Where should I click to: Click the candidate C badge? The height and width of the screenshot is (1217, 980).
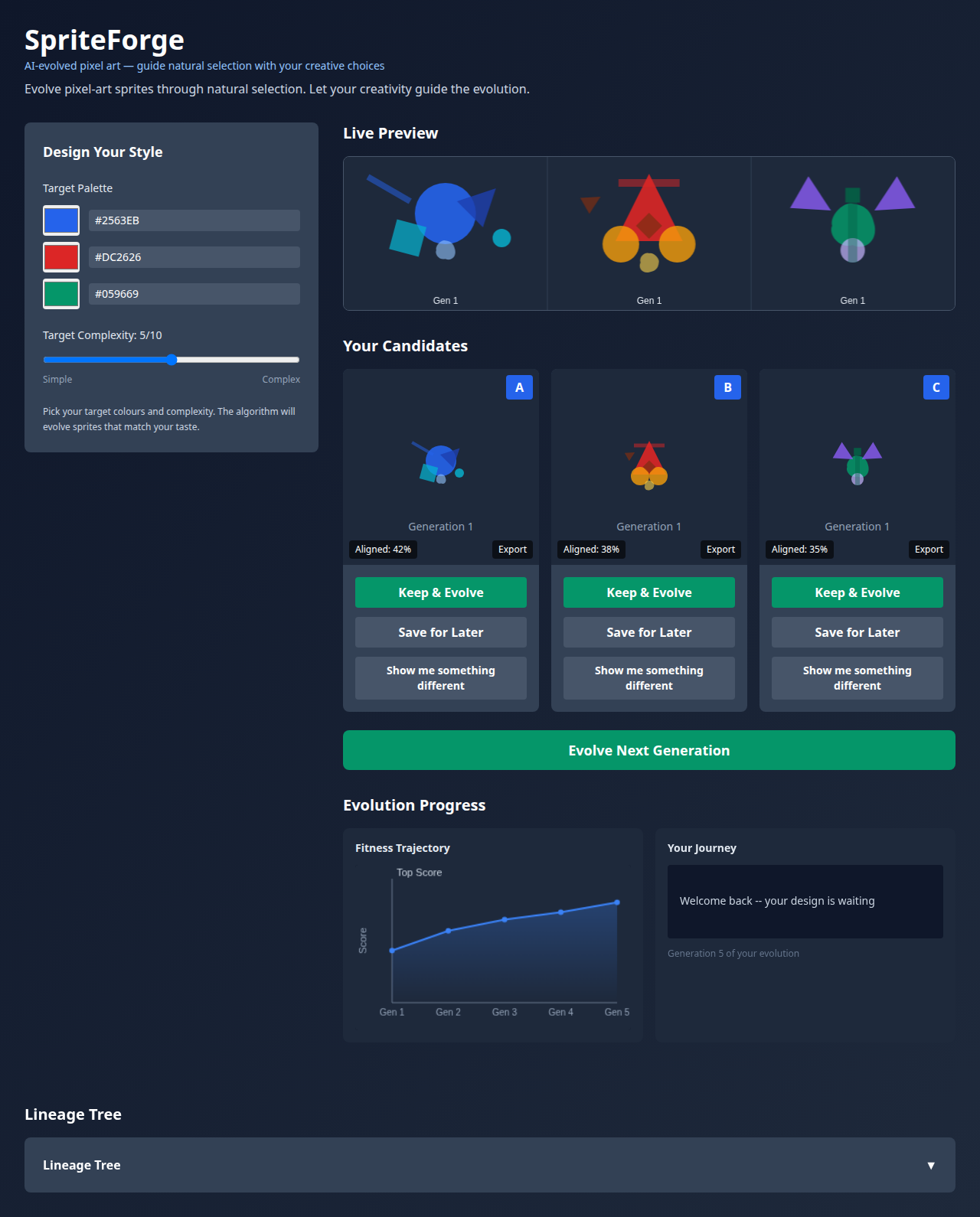click(x=936, y=387)
